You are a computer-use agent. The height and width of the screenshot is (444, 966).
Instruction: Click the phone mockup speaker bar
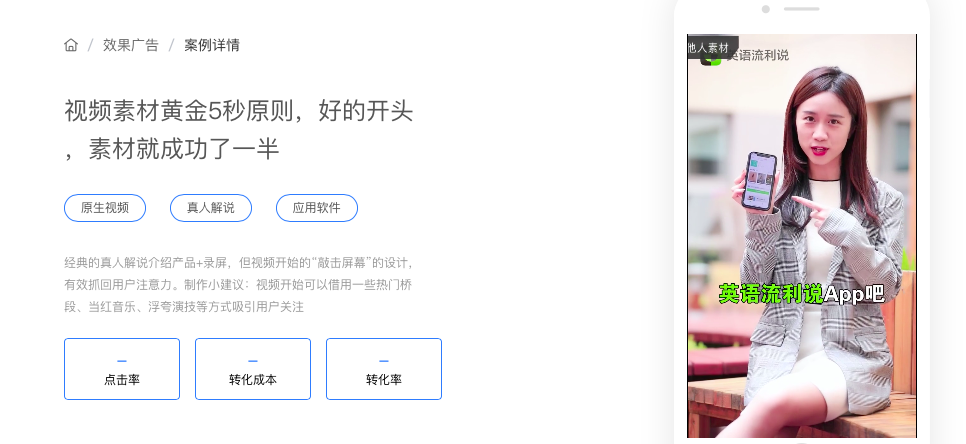pos(802,9)
